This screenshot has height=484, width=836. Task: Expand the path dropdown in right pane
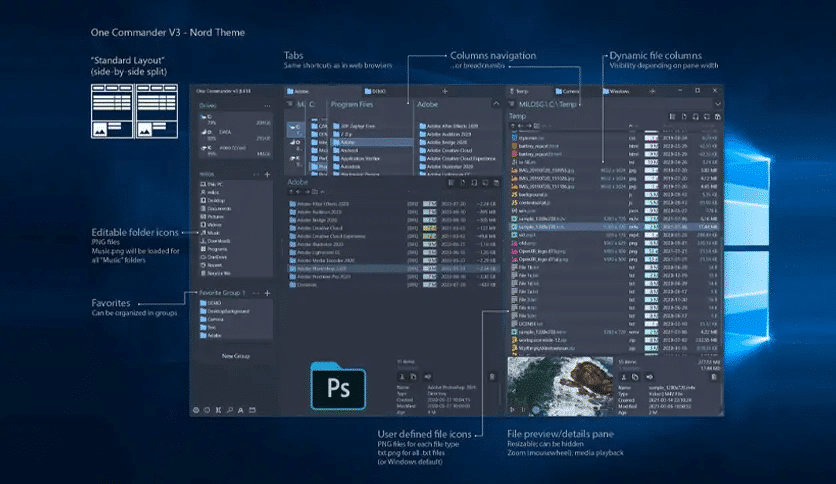tap(718, 104)
